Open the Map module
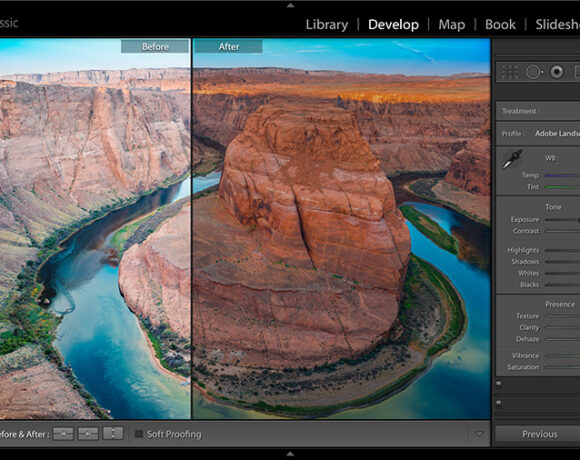The height and width of the screenshot is (460, 580). tap(452, 24)
